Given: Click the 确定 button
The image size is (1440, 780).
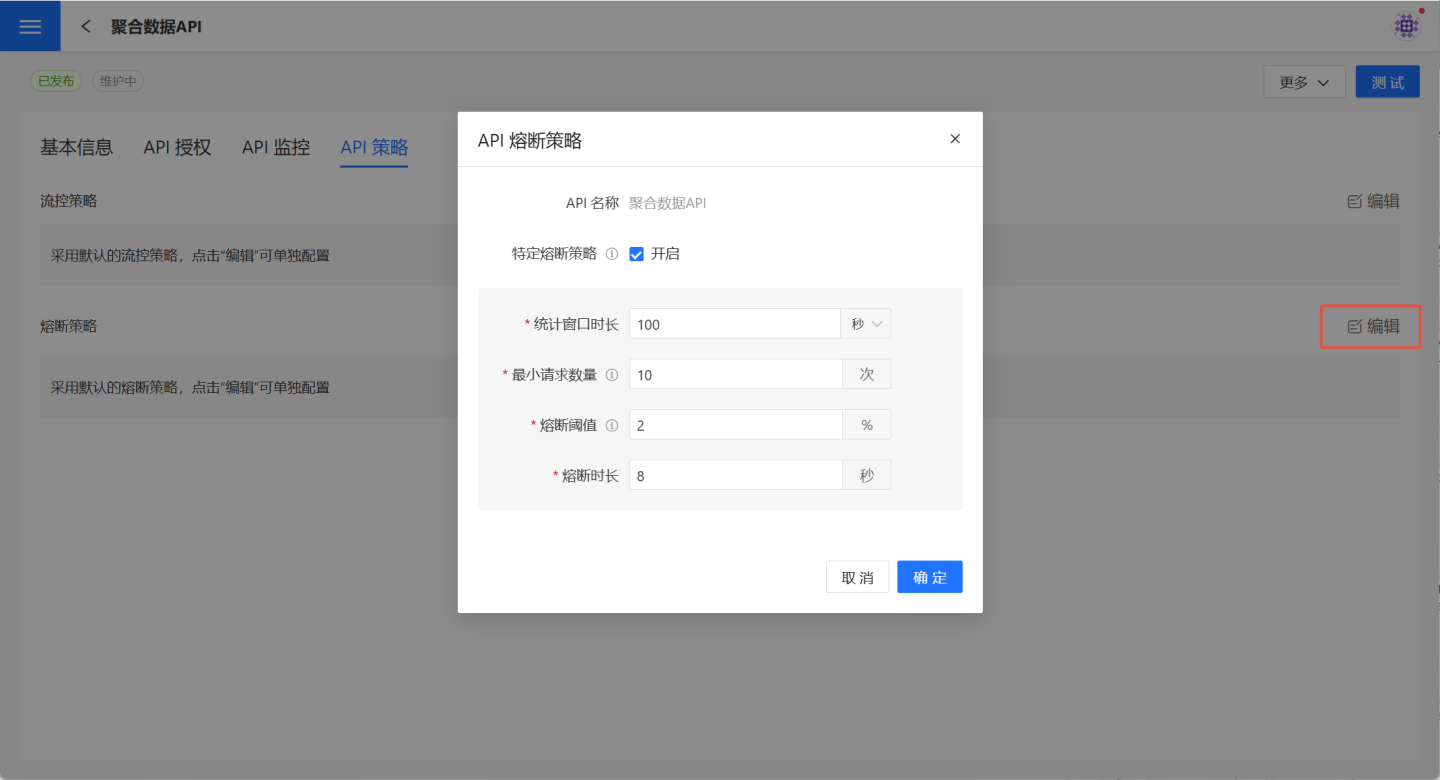Looking at the screenshot, I should pos(929,577).
